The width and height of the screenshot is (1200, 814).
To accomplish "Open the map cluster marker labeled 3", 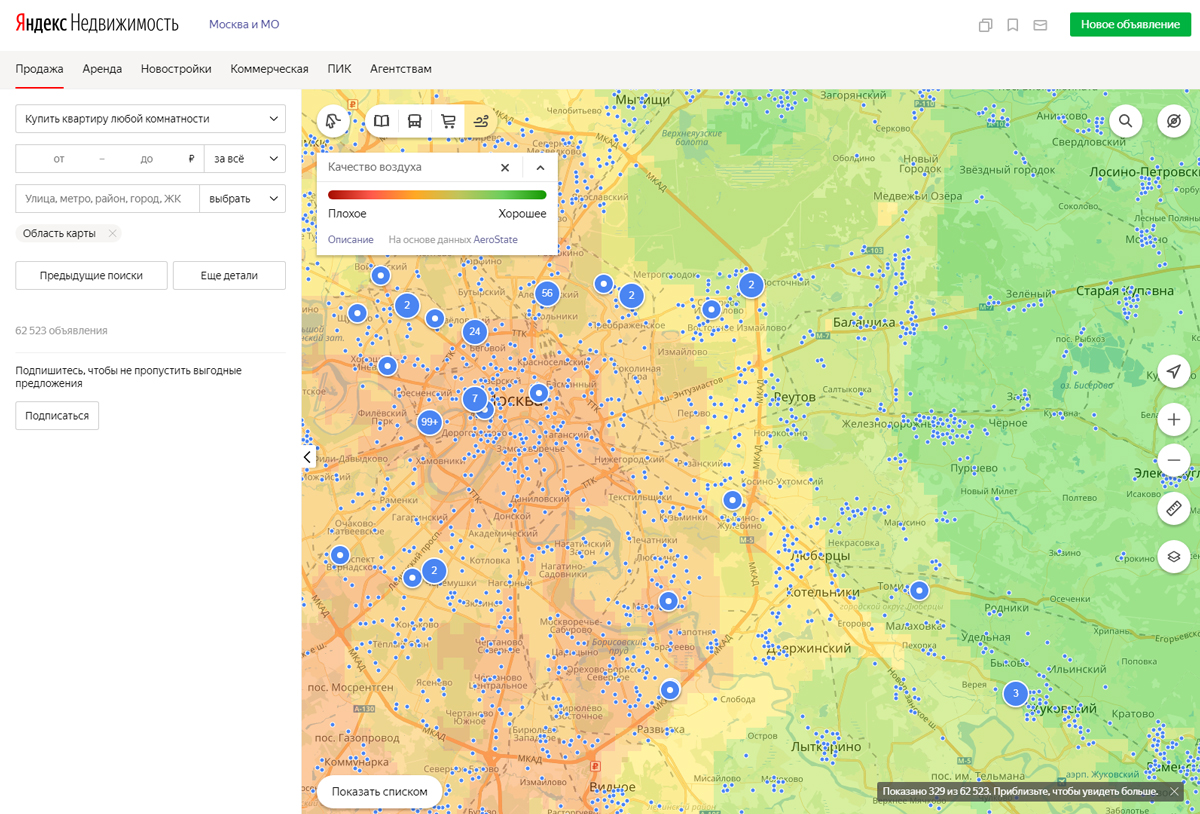I will [x=1016, y=693].
